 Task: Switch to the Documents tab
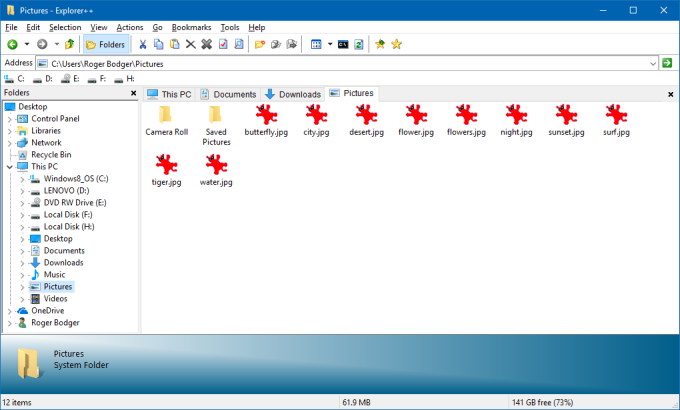[228, 94]
